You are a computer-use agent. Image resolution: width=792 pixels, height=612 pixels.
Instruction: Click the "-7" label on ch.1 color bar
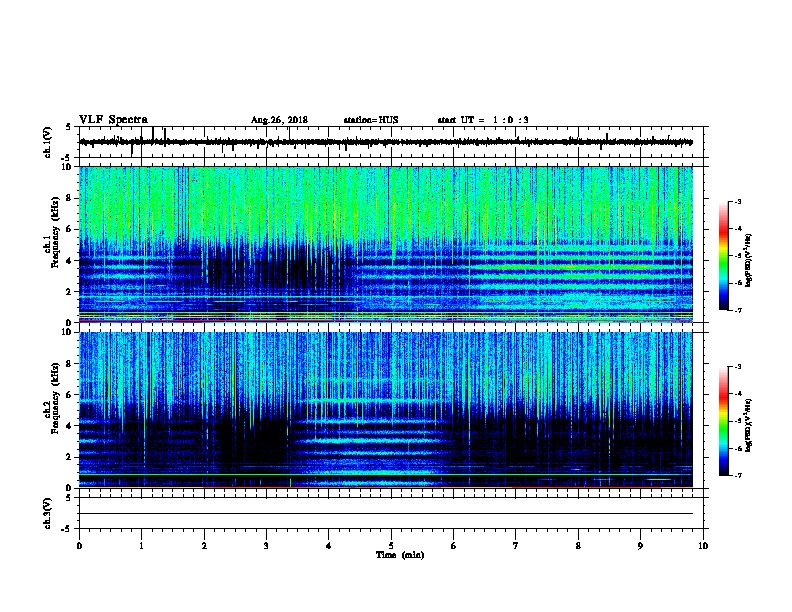(737, 310)
